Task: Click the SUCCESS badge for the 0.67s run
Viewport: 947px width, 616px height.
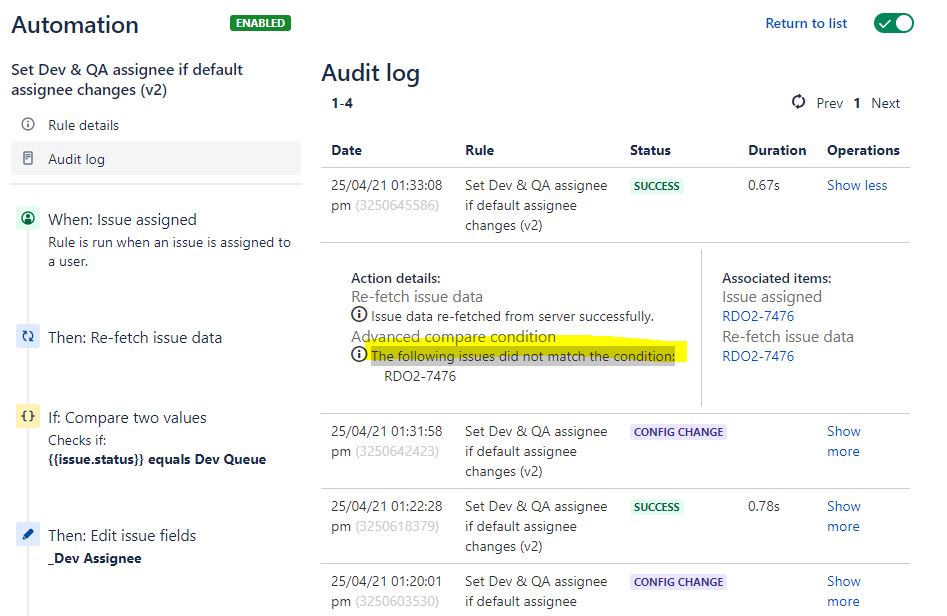Action: tap(656, 186)
